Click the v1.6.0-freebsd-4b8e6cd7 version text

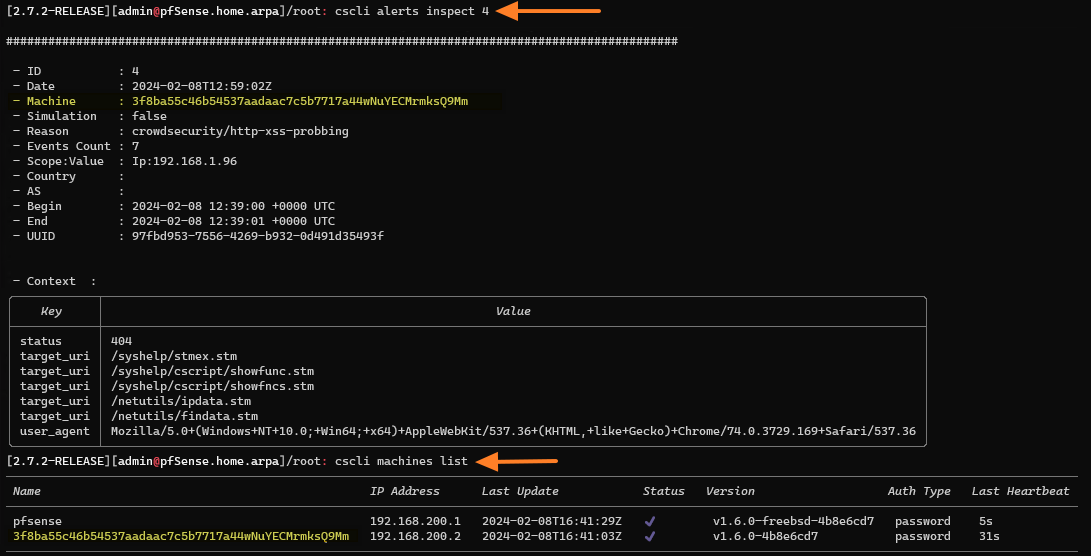(793, 521)
